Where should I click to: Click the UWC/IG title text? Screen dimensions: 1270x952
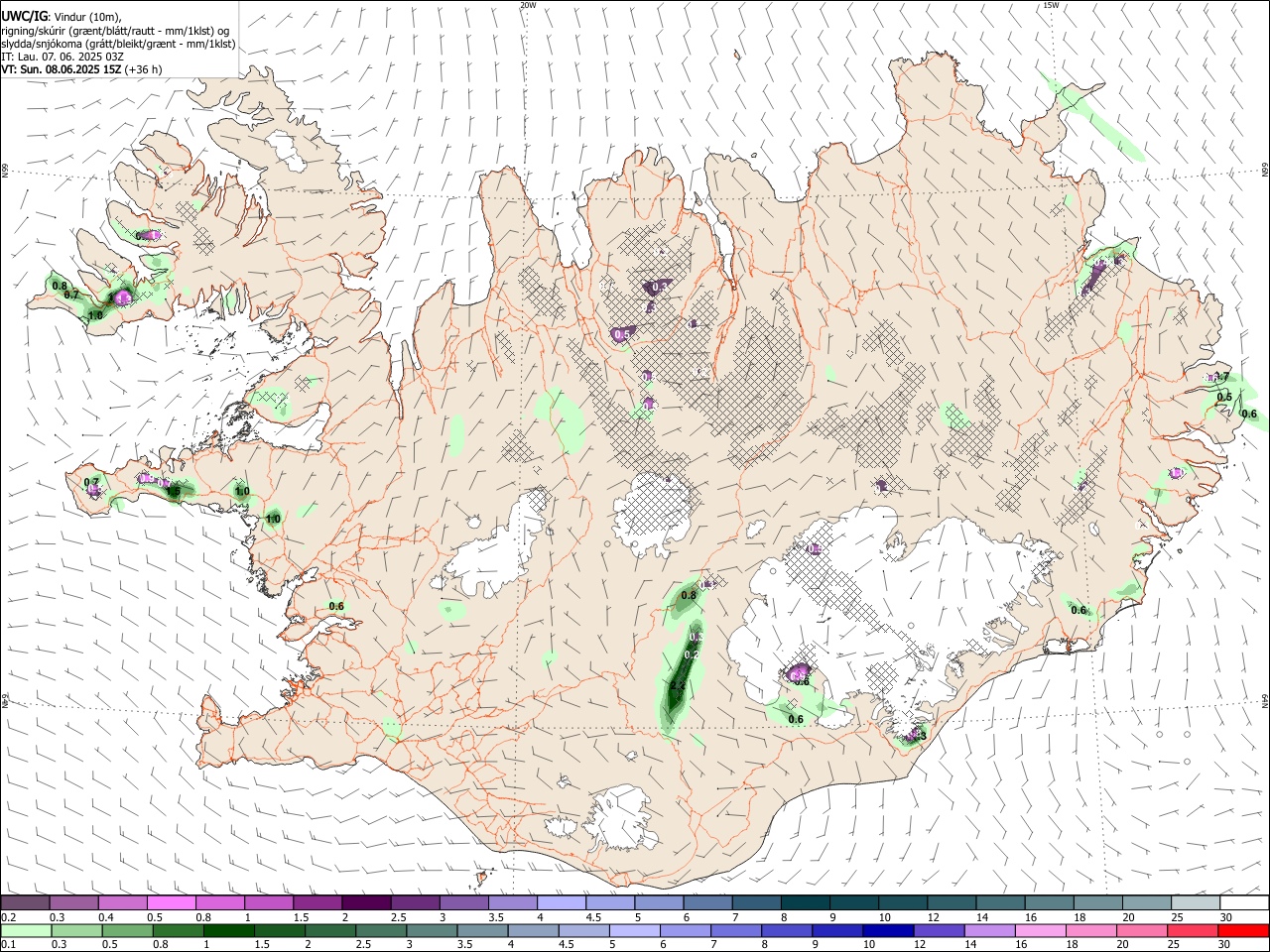coord(24,16)
